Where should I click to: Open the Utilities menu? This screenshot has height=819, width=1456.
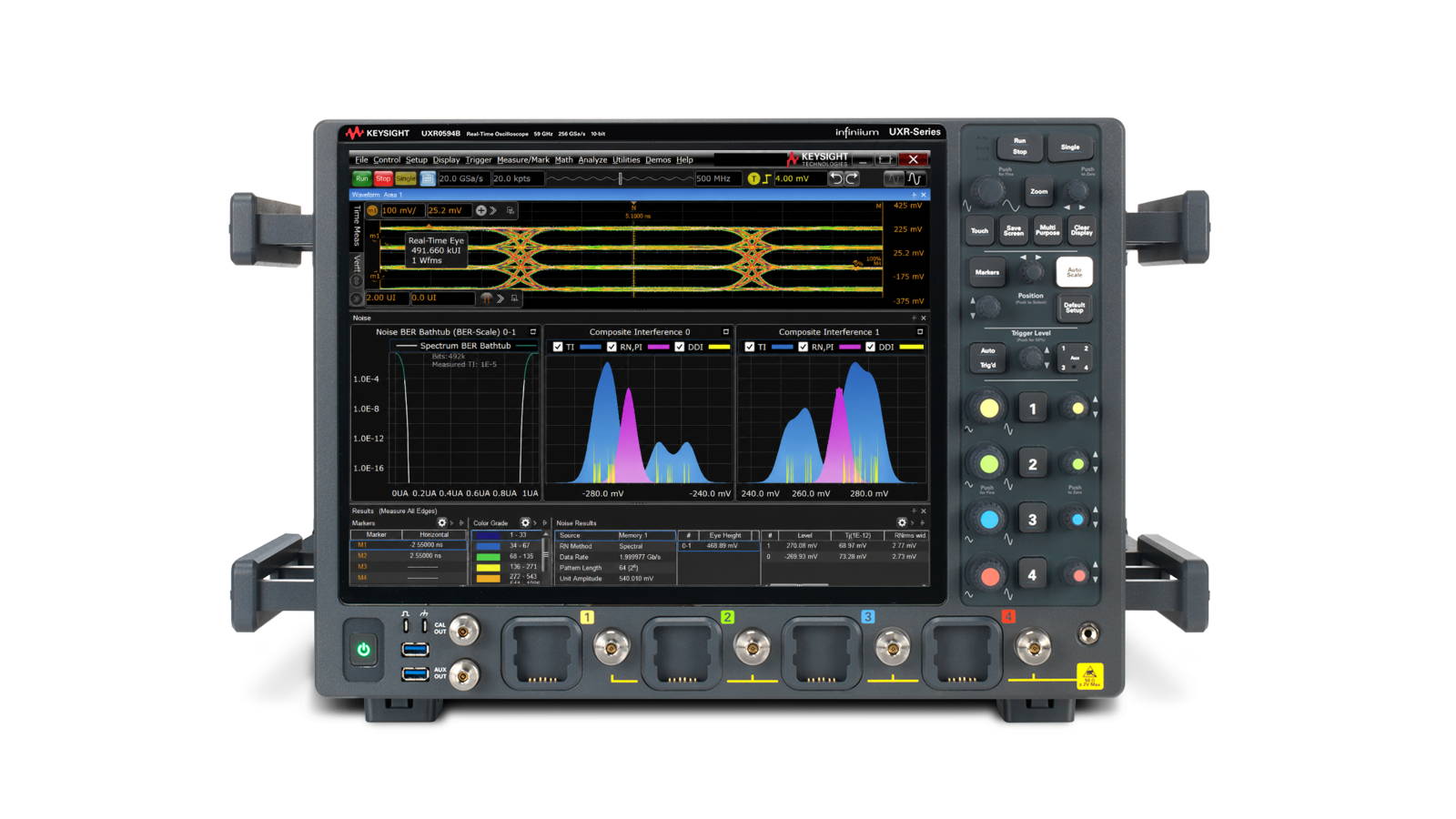coord(626,160)
